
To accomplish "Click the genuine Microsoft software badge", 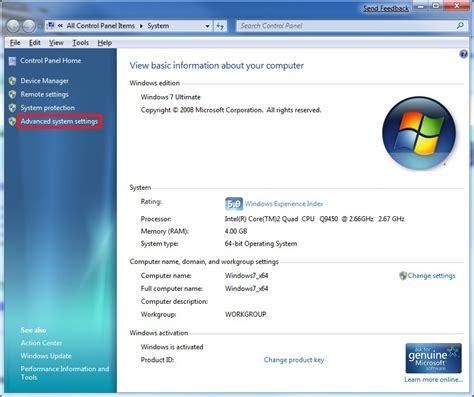I will tap(433, 358).
